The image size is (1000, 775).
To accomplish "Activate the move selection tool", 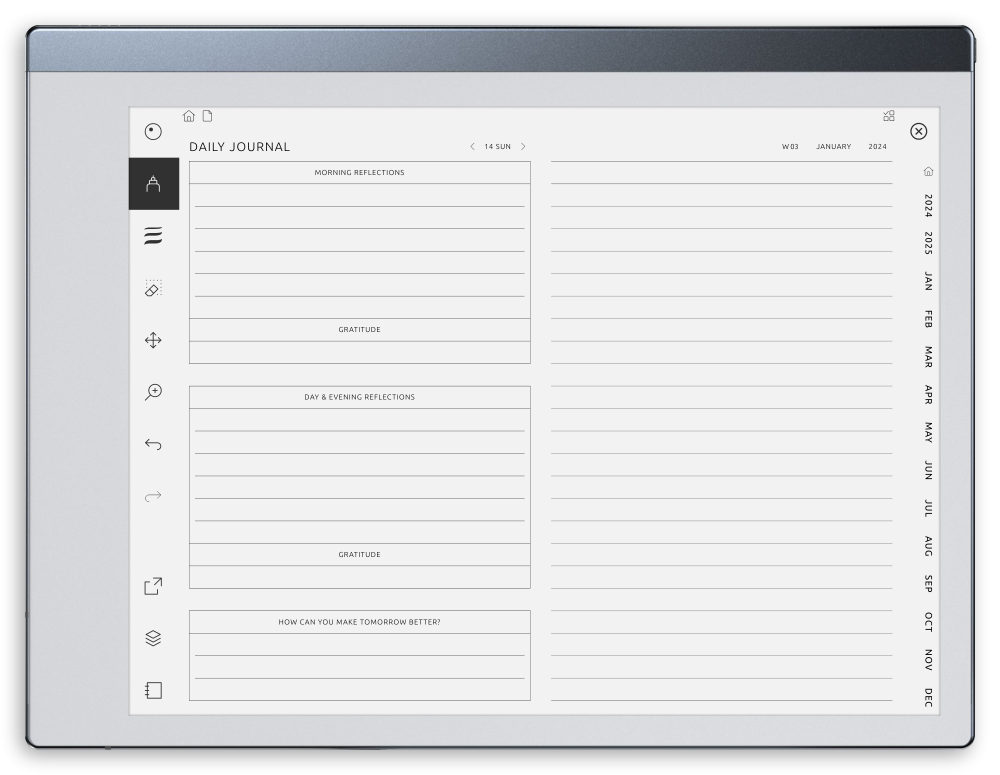I will (x=153, y=340).
